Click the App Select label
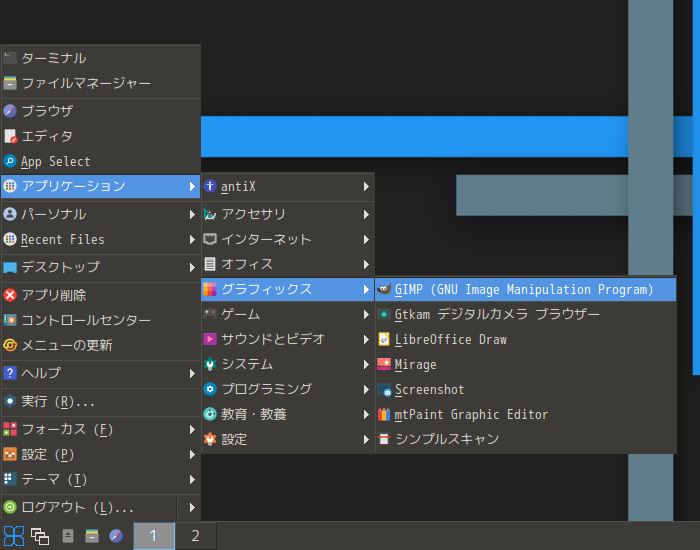 pyautogui.click(x=55, y=161)
